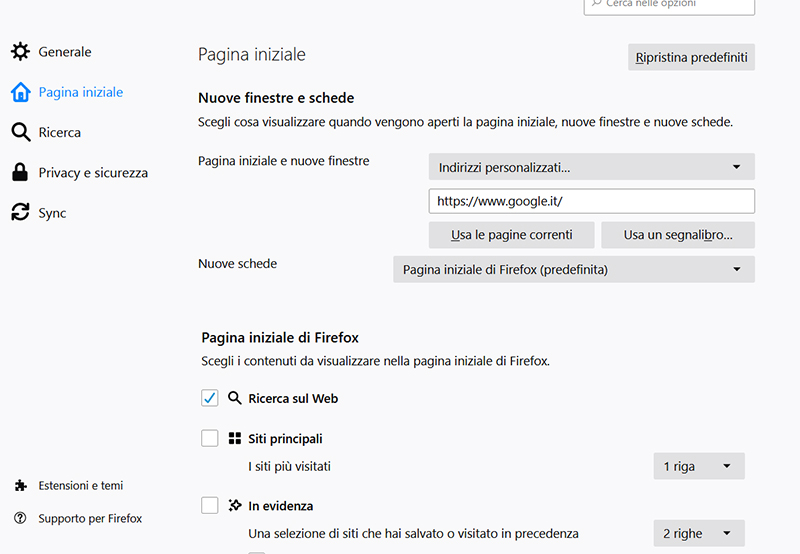Enable the Siti principali checkbox
The image size is (800, 554).
coord(210,438)
